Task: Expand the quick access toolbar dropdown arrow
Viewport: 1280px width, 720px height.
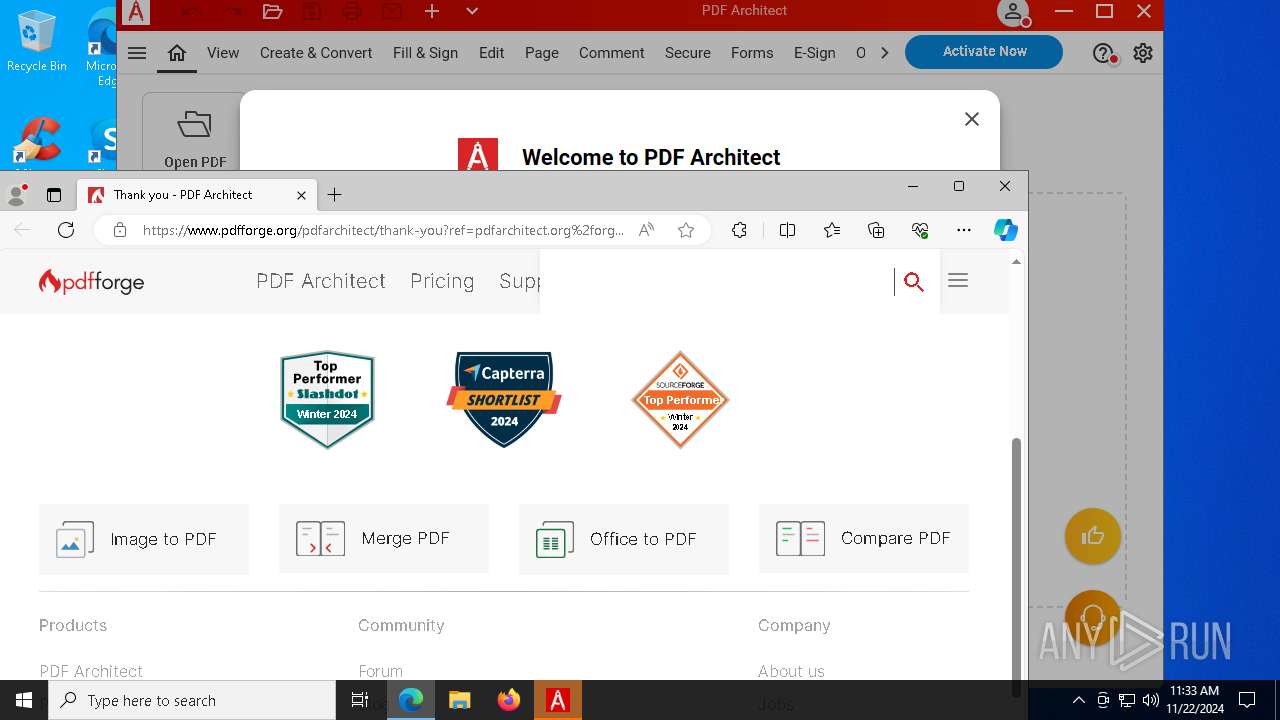Action: pos(472,11)
